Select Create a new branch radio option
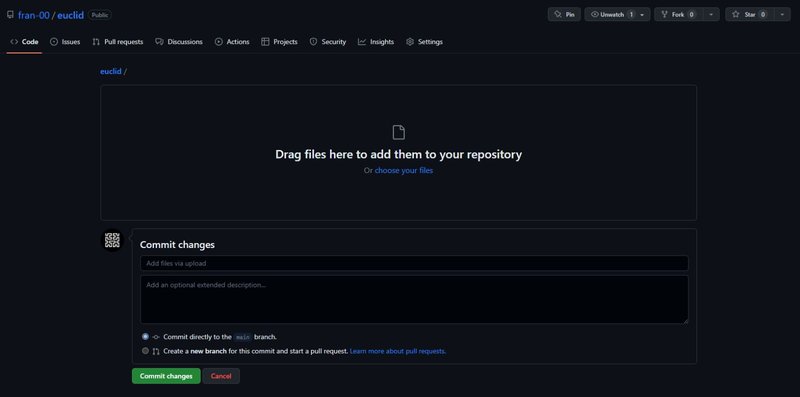Image resolution: width=800 pixels, height=397 pixels. click(x=145, y=351)
